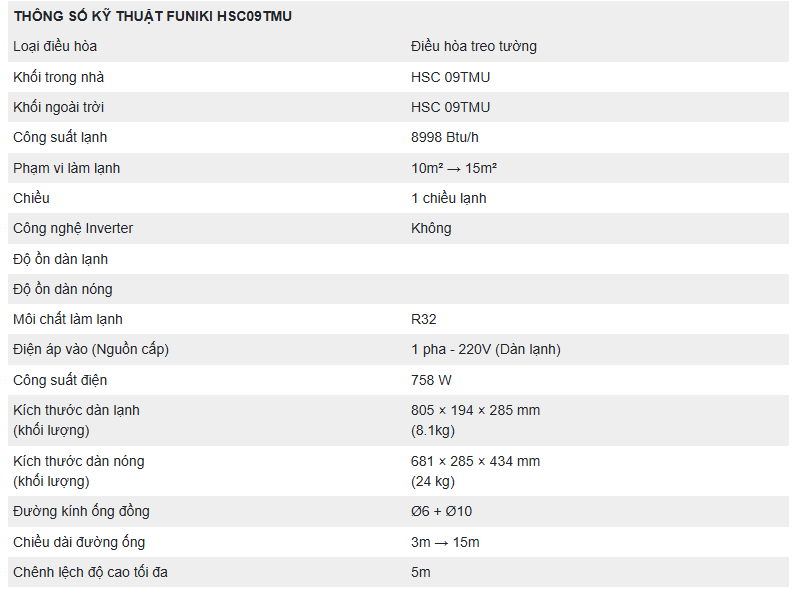Image resolution: width=793 pixels, height=595 pixels.
Task: Click the 'Kích thước dàn nóng' label
Action: (78, 461)
